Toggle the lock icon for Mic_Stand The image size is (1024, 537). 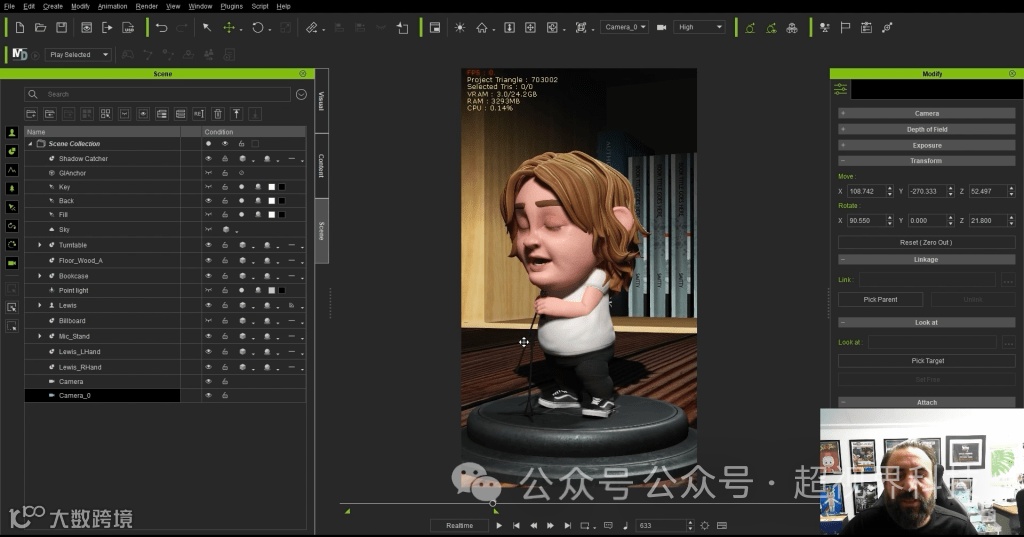tap(225, 336)
